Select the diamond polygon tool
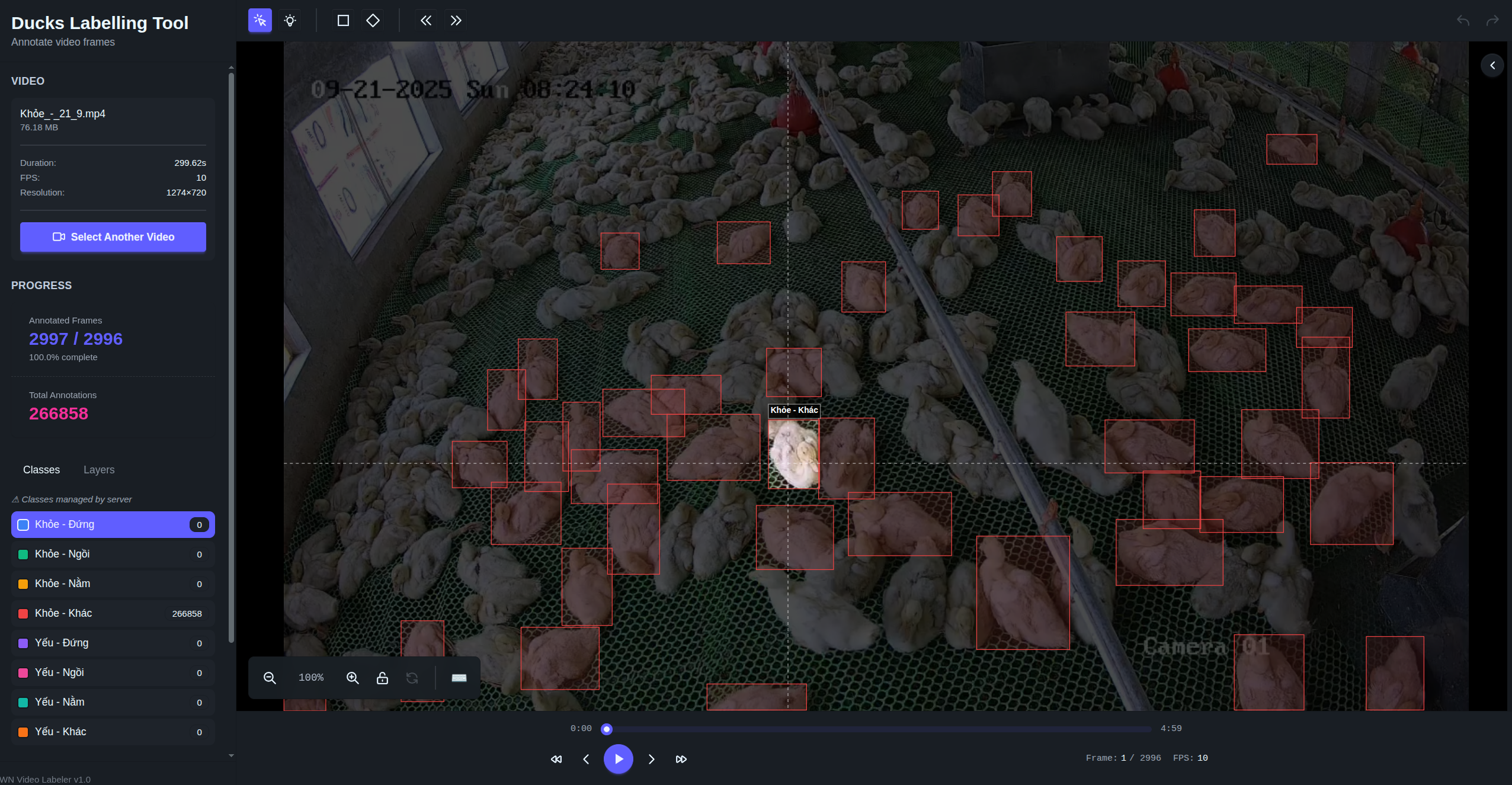The height and width of the screenshot is (785, 1512). coord(373,21)
